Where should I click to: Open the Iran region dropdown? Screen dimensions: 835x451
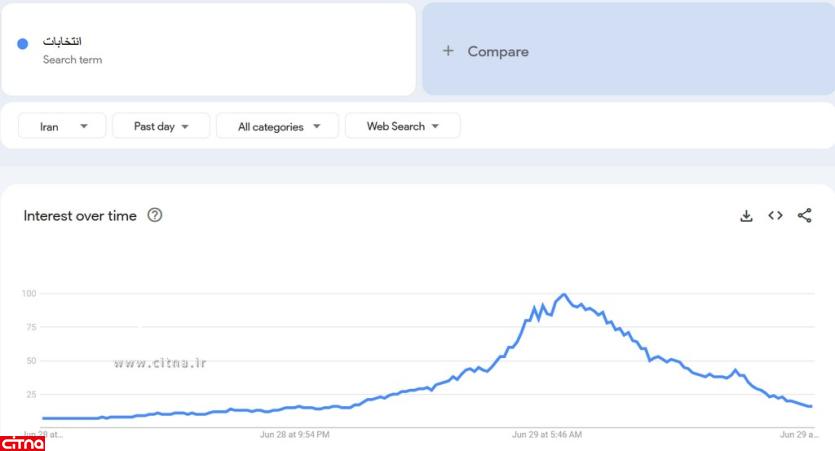[62, 126]
